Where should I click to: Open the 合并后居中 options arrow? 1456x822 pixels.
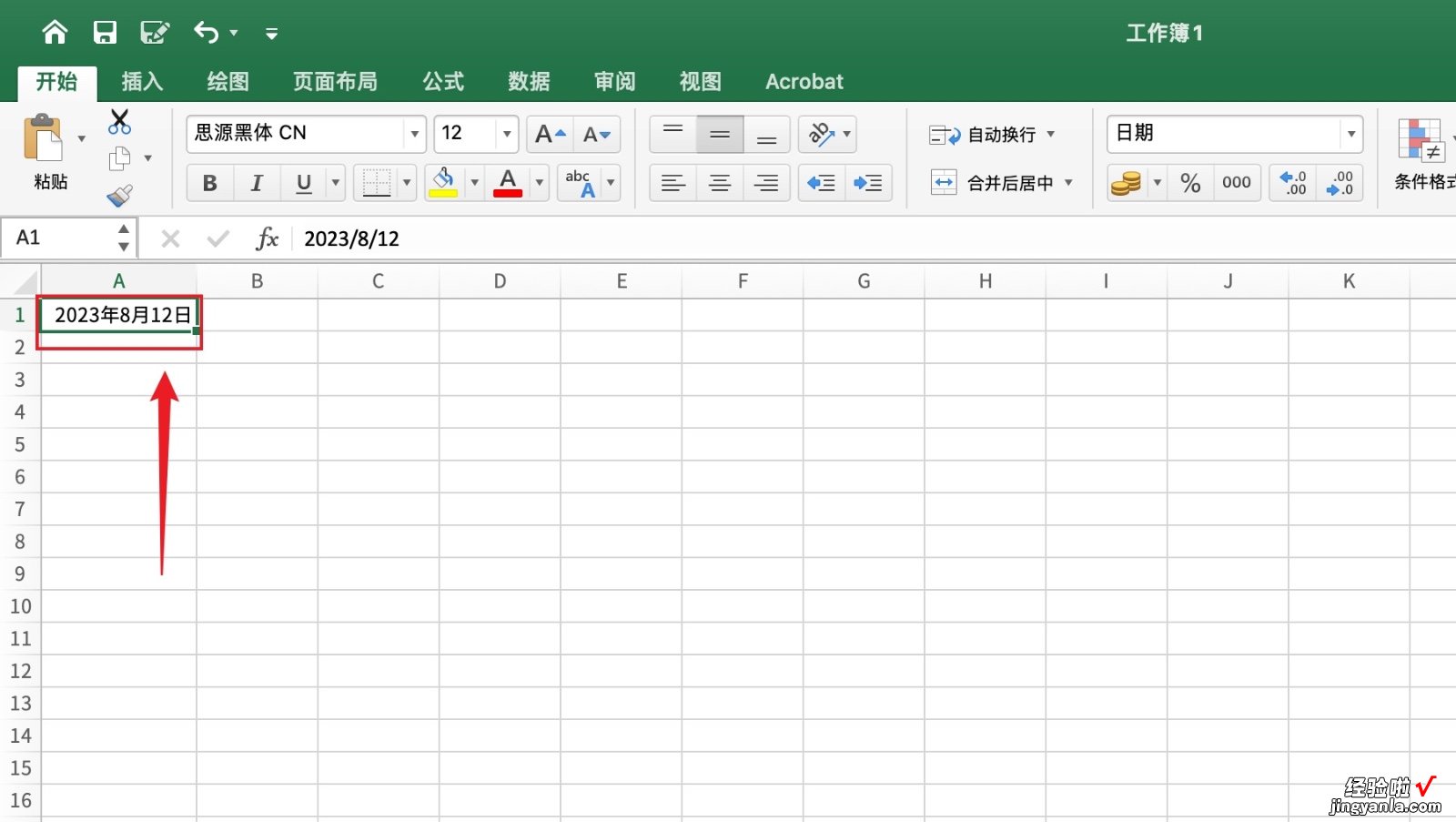[x=1069, y=183]
